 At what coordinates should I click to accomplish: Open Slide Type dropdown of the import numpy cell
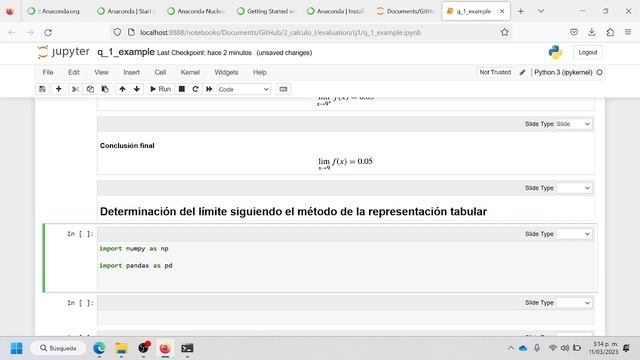pyautogui.click(x=573, y=234)
